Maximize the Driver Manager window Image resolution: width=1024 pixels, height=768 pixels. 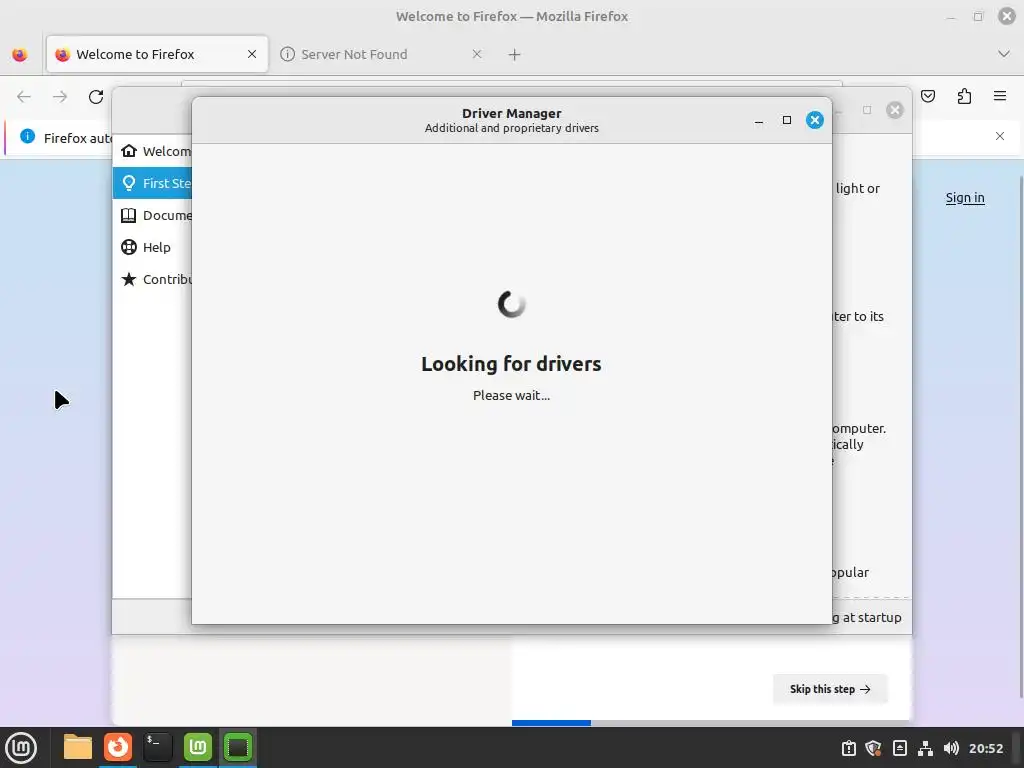pos(787,120)
